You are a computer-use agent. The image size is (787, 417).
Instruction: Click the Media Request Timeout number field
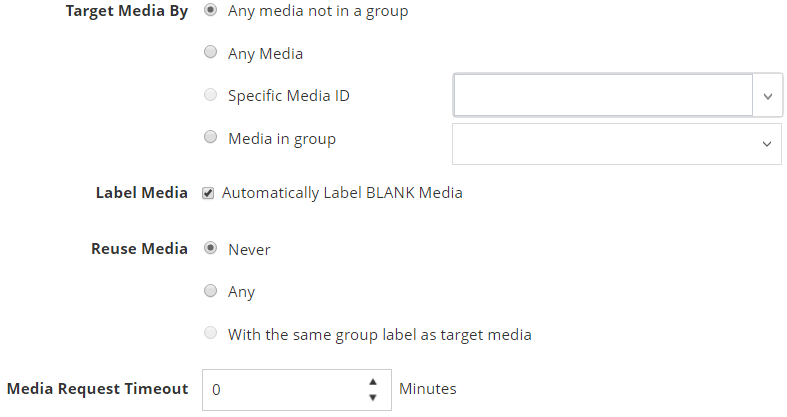click(280, 389)
